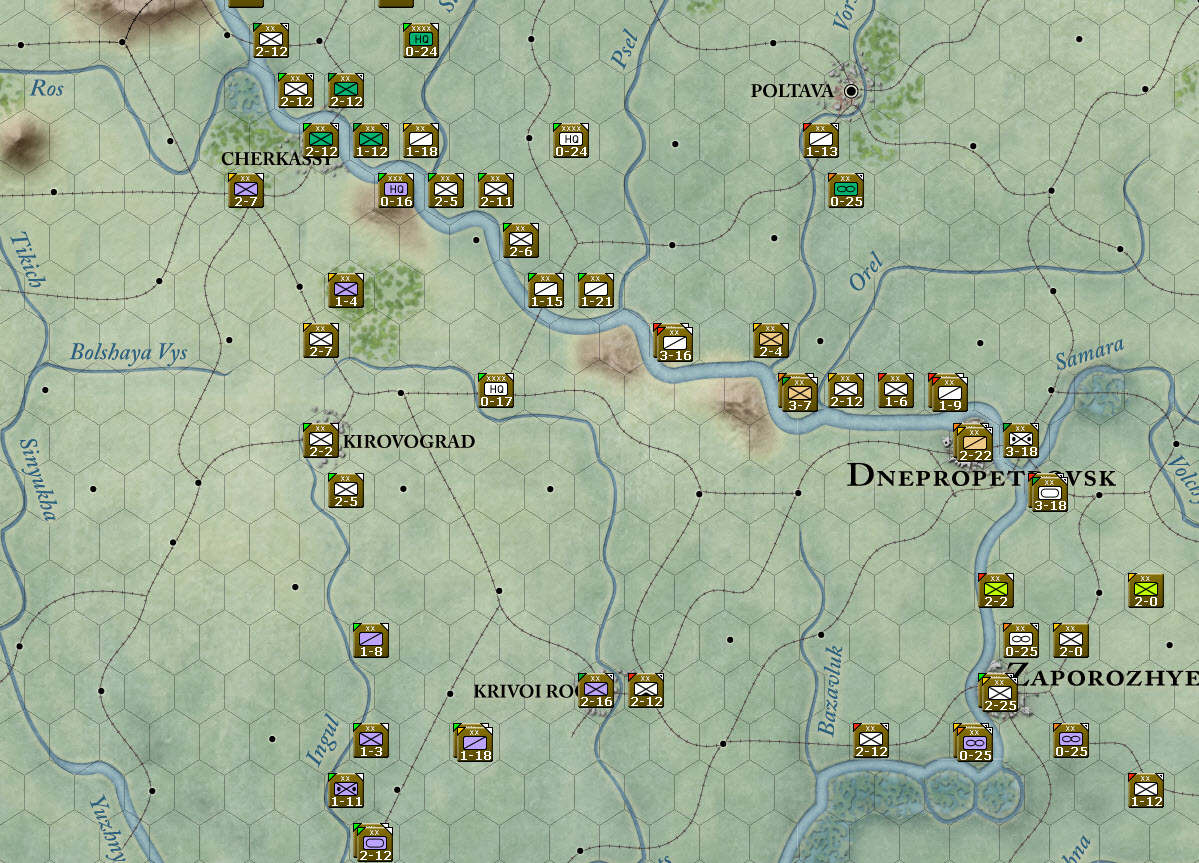Select the white 1-12 infantry counter
The height and width of the screenshot is (863, 1199).
1146,790
